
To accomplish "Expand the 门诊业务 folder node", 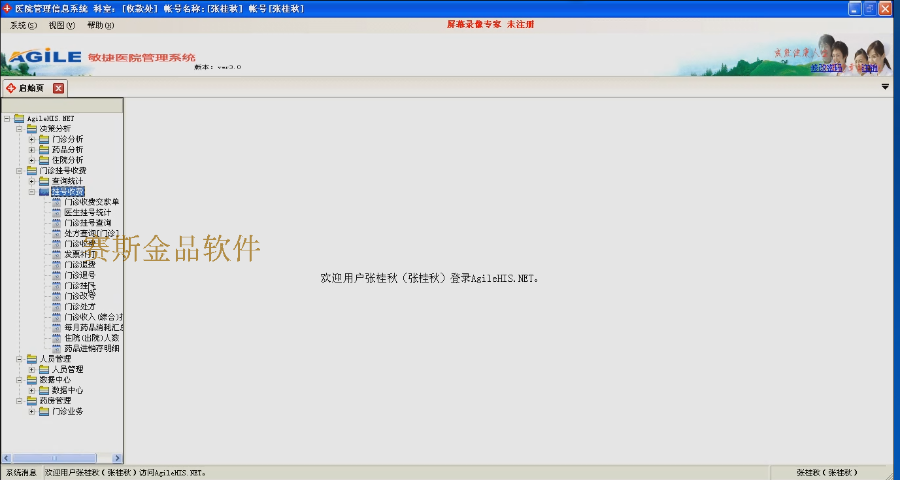I will point(32,412).
